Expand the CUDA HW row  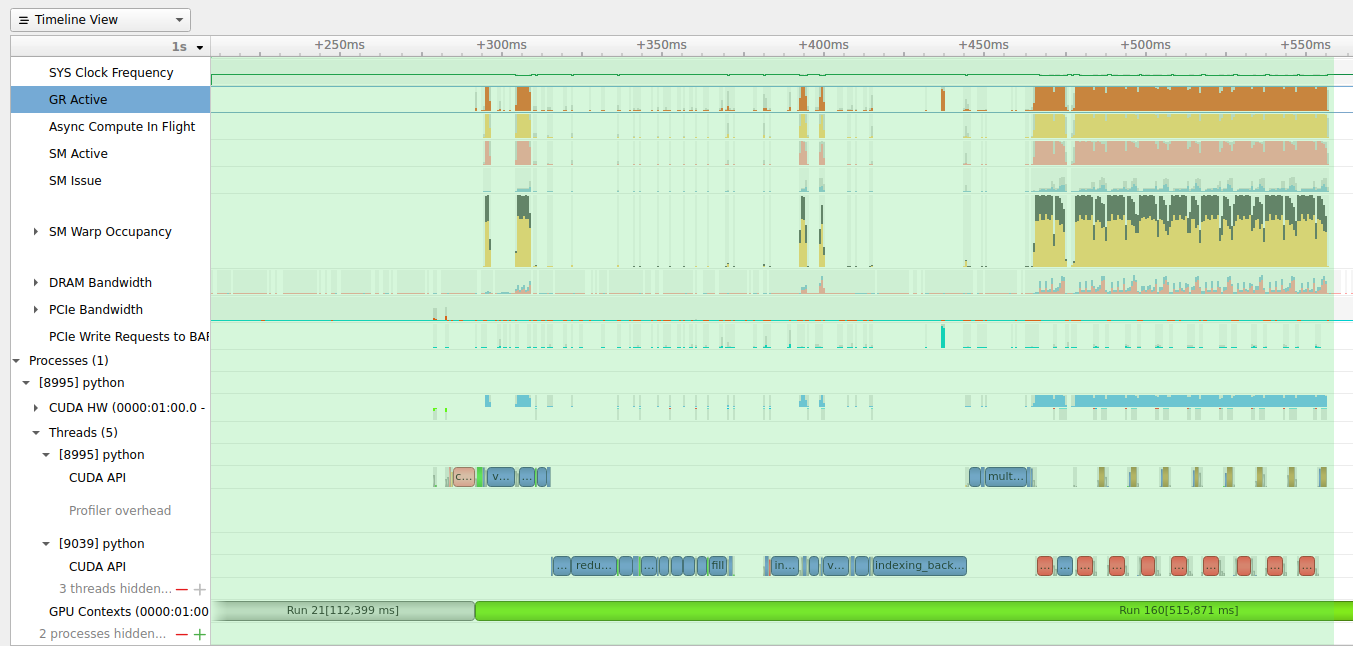(x=36, y=408)
